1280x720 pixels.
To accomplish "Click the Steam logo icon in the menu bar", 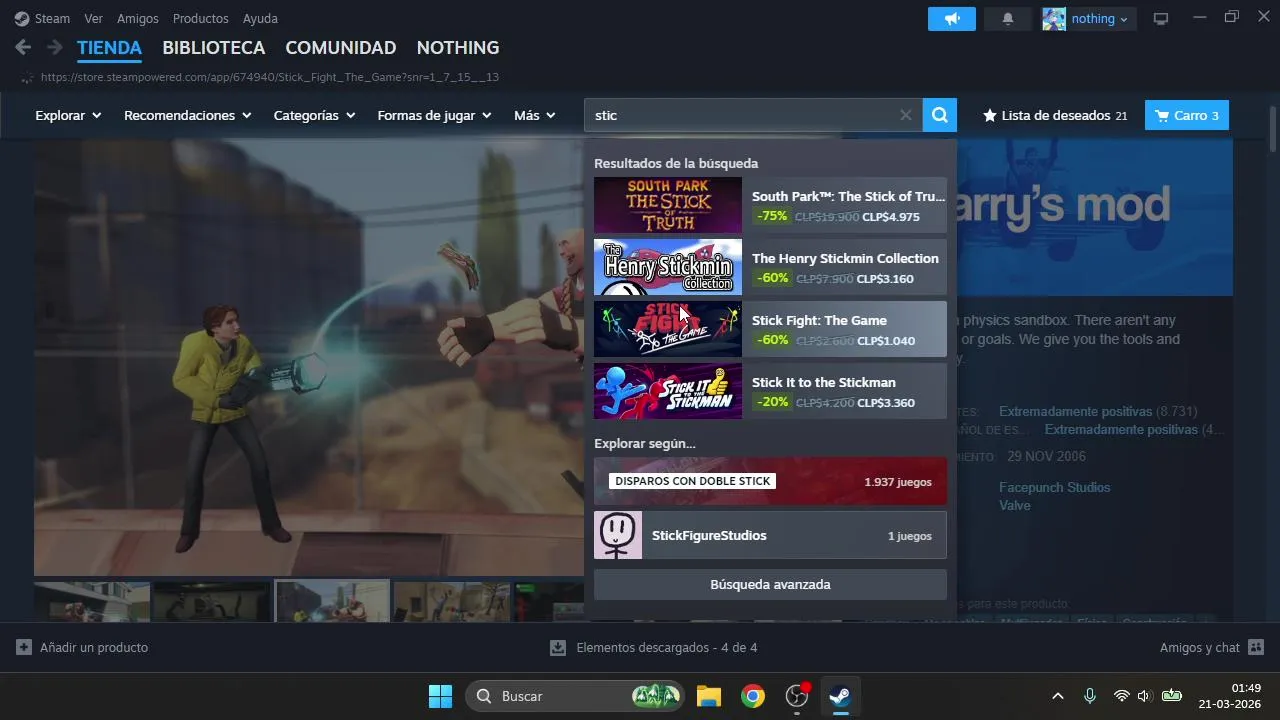I will tap(22, 18).
